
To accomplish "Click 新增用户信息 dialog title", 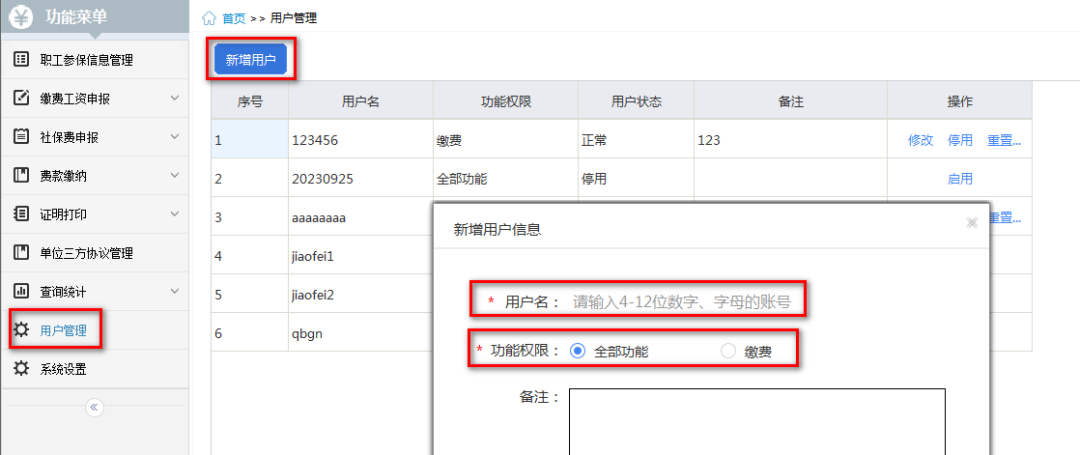I will pos(497,231).
